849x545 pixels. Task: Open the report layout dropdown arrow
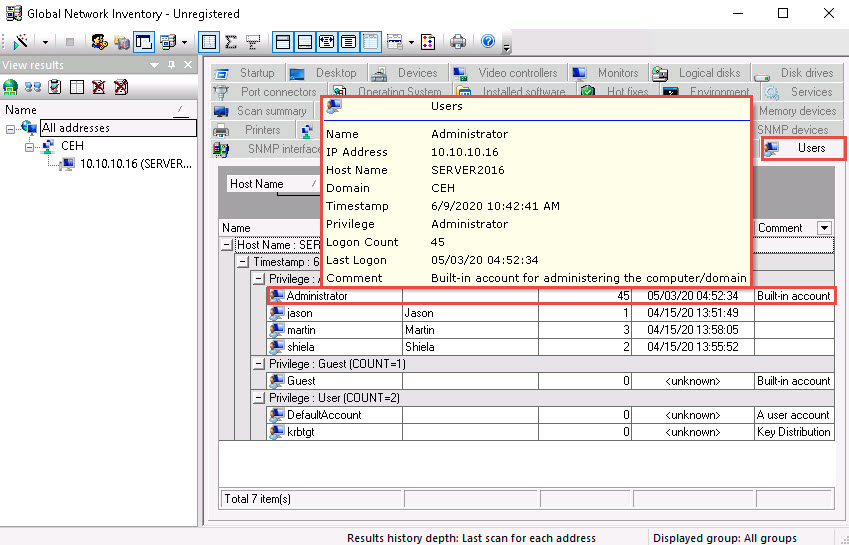click(x=412, y=42)
